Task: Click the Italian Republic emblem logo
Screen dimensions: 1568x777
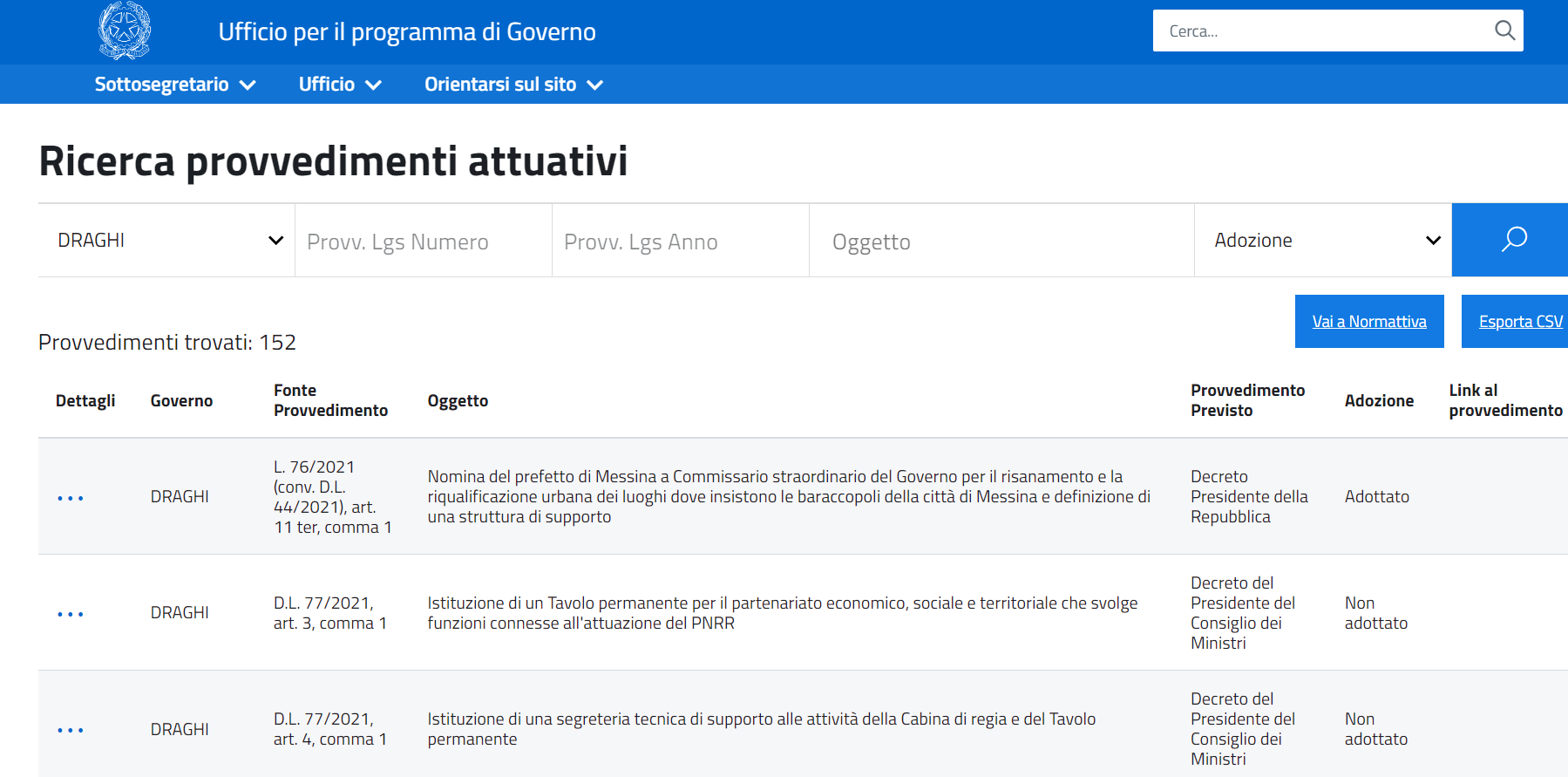Action: 125,31
